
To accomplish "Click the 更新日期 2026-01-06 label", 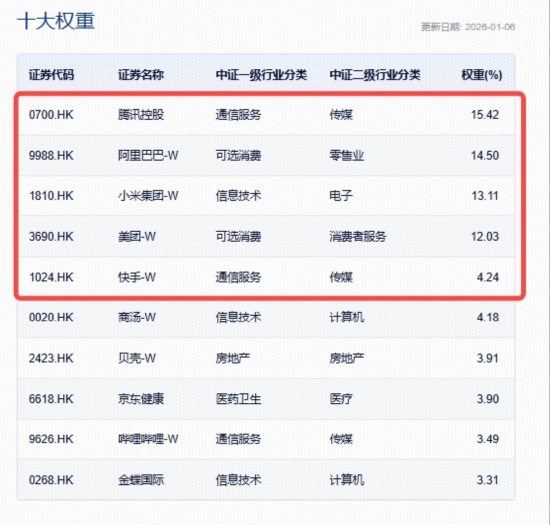I will point(468,27).
